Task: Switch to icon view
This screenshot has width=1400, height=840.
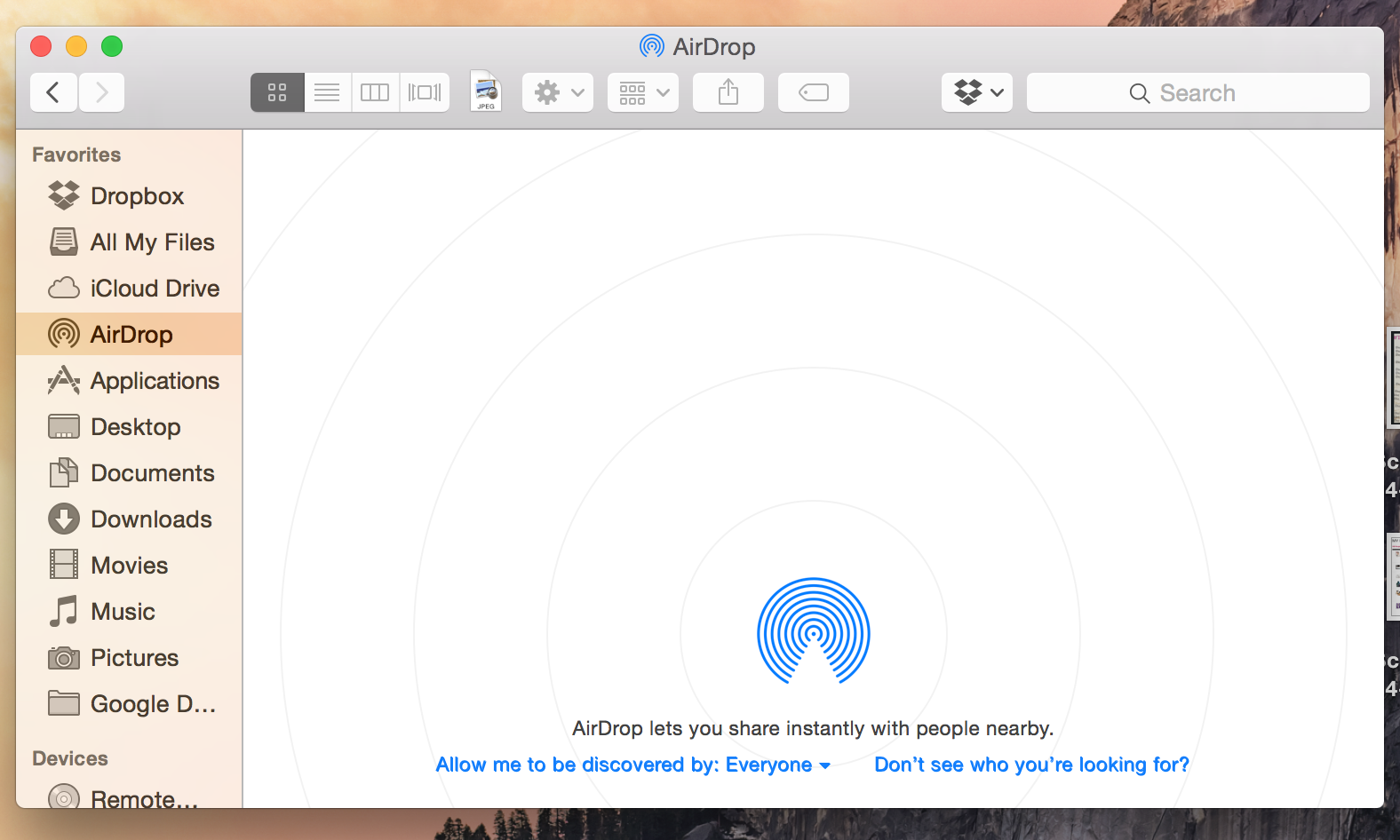Action: click(x=277, y=92)
